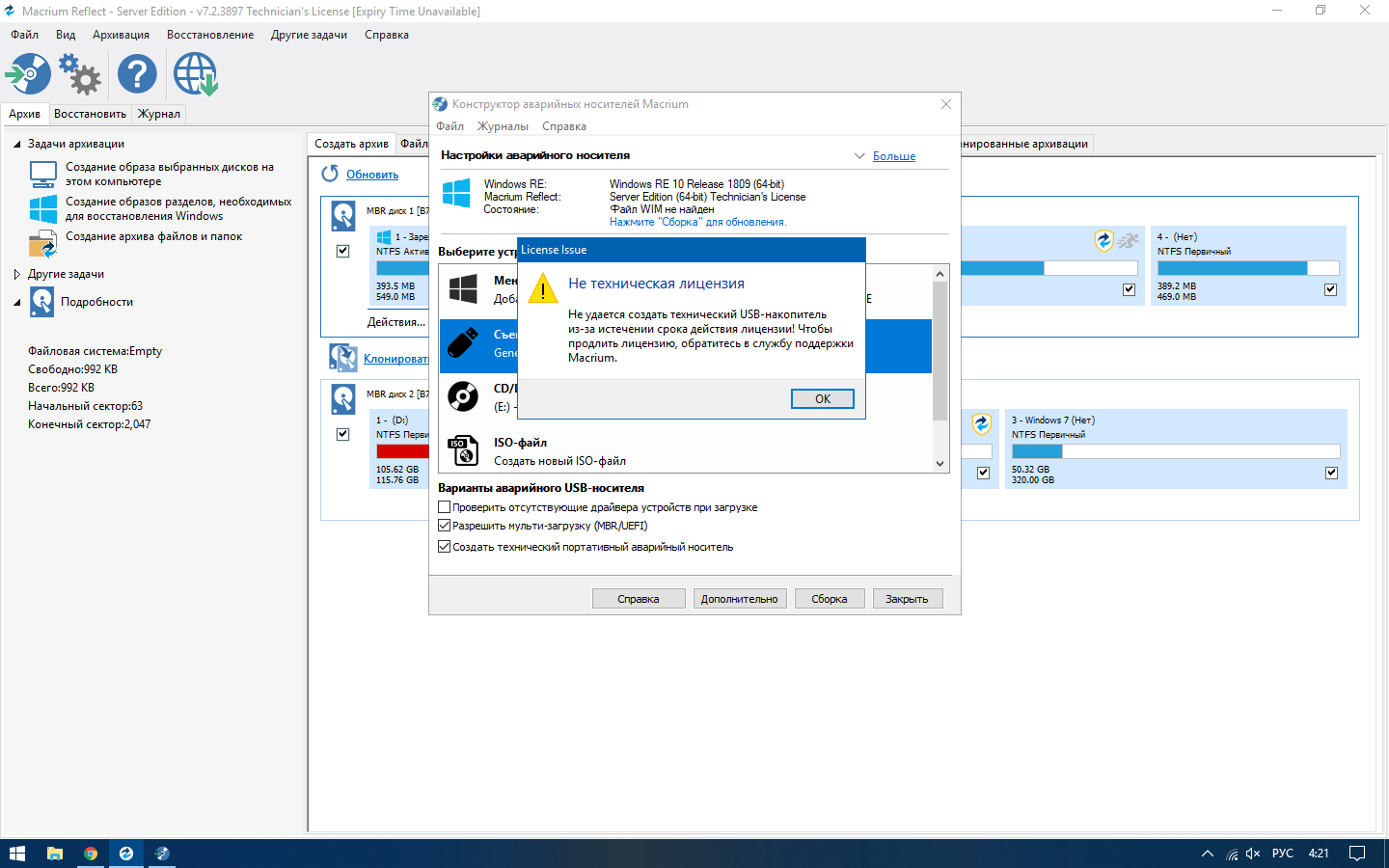Expand the 'Другие задачи' tree section
The width and height of the screenshot is (1389, 868).
point(17,274)
